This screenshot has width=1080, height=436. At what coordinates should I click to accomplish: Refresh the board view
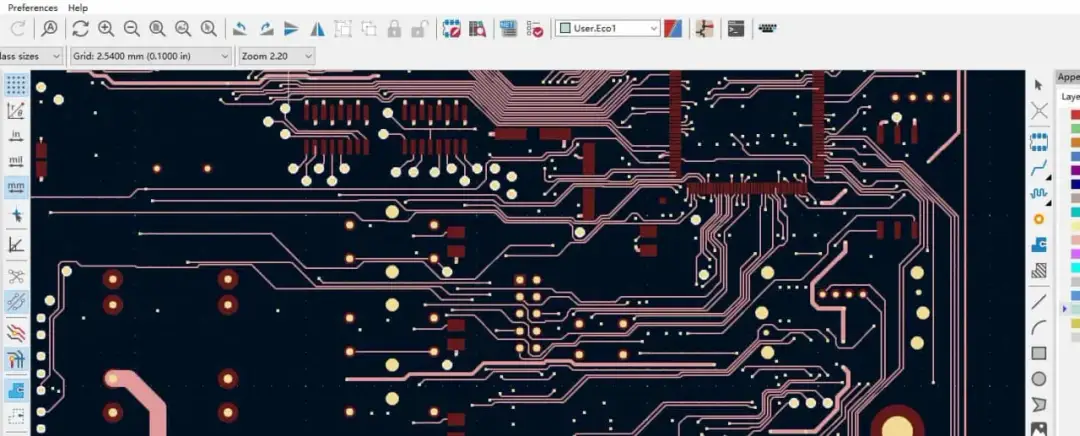point(81,28)
